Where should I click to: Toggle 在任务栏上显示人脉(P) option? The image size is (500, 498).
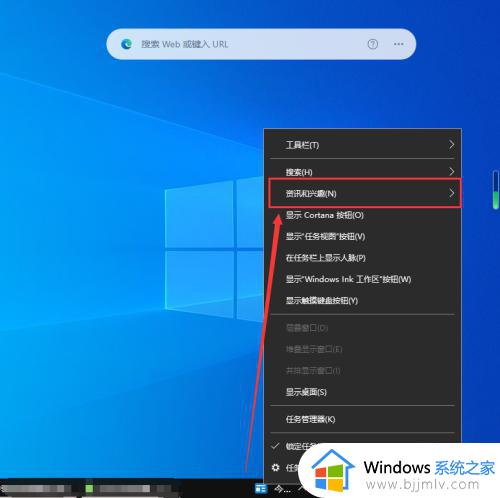(x=362, y=258)
